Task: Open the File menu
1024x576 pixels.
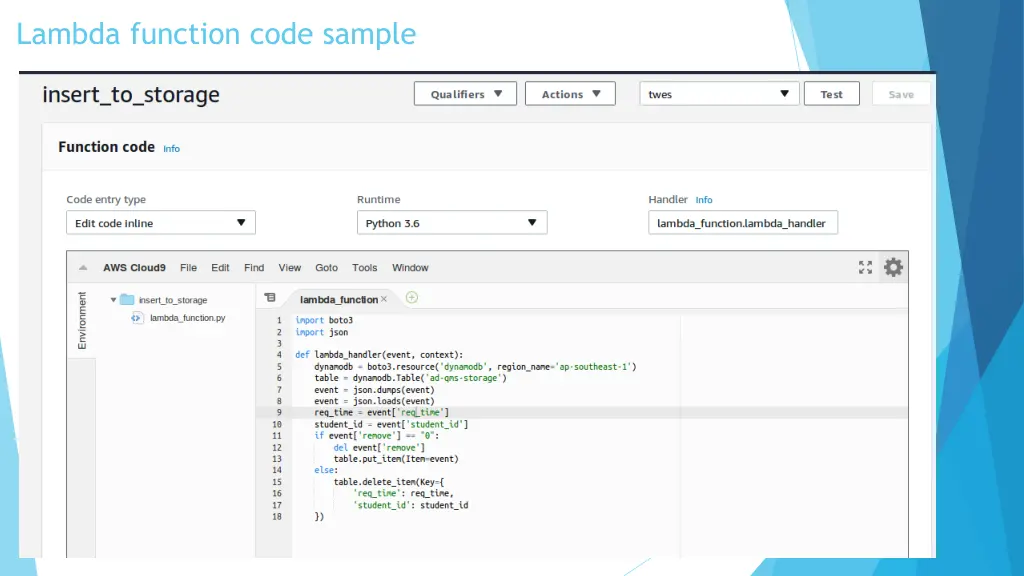Action: 188,268
